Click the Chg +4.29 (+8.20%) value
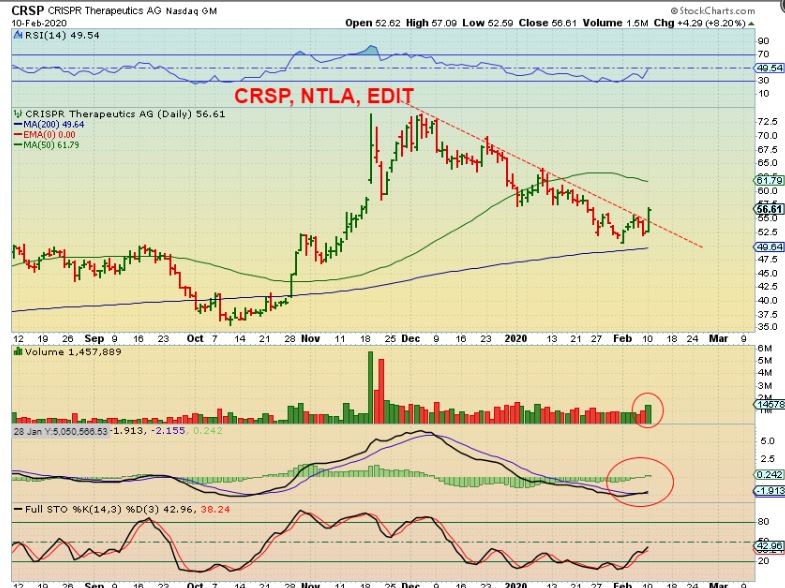The height and width of the screenshot is (588, 785). [700, 23]
